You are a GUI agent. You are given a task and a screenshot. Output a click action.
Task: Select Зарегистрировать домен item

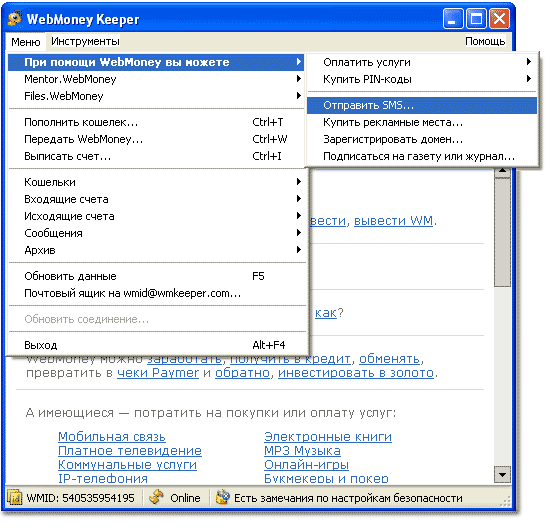[x=422, y=139]
